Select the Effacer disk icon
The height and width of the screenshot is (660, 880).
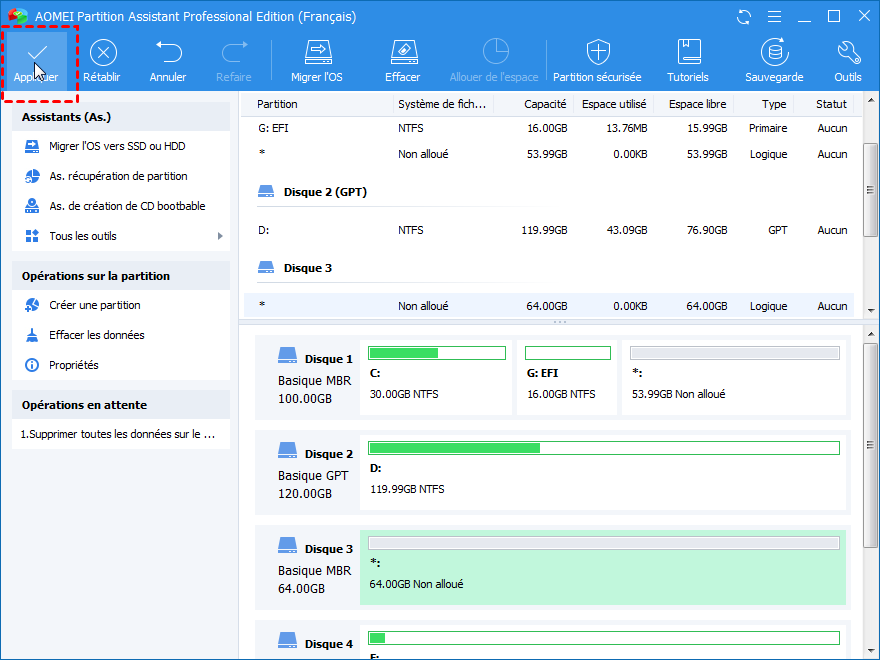tap(402, 53)
